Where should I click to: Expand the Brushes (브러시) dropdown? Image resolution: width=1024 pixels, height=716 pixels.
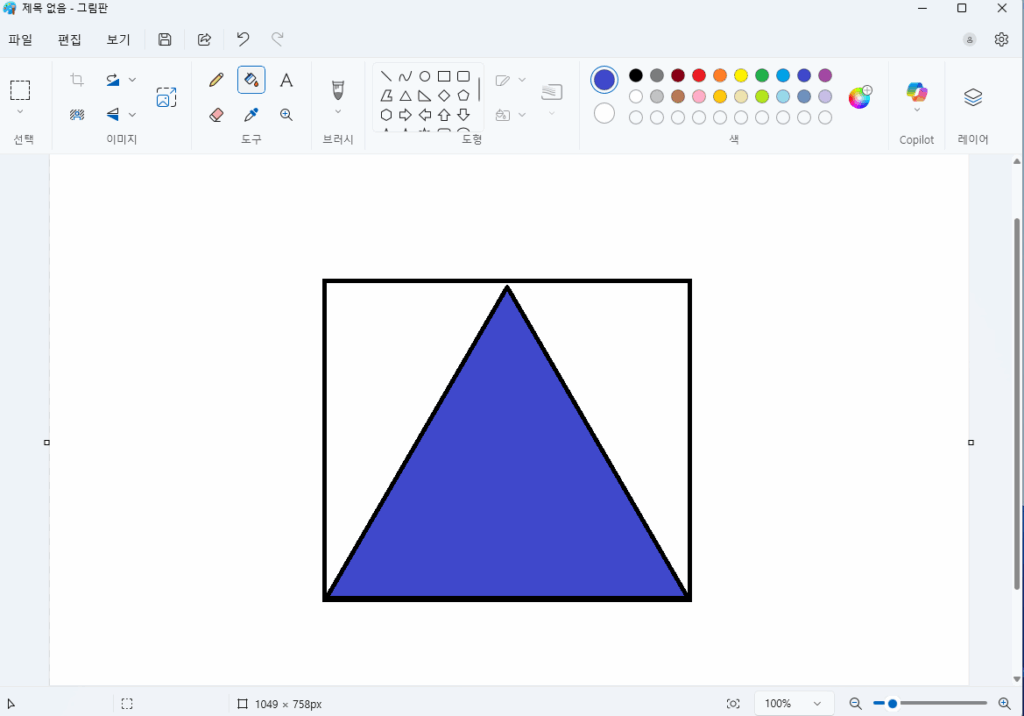[x=338, y=112]
